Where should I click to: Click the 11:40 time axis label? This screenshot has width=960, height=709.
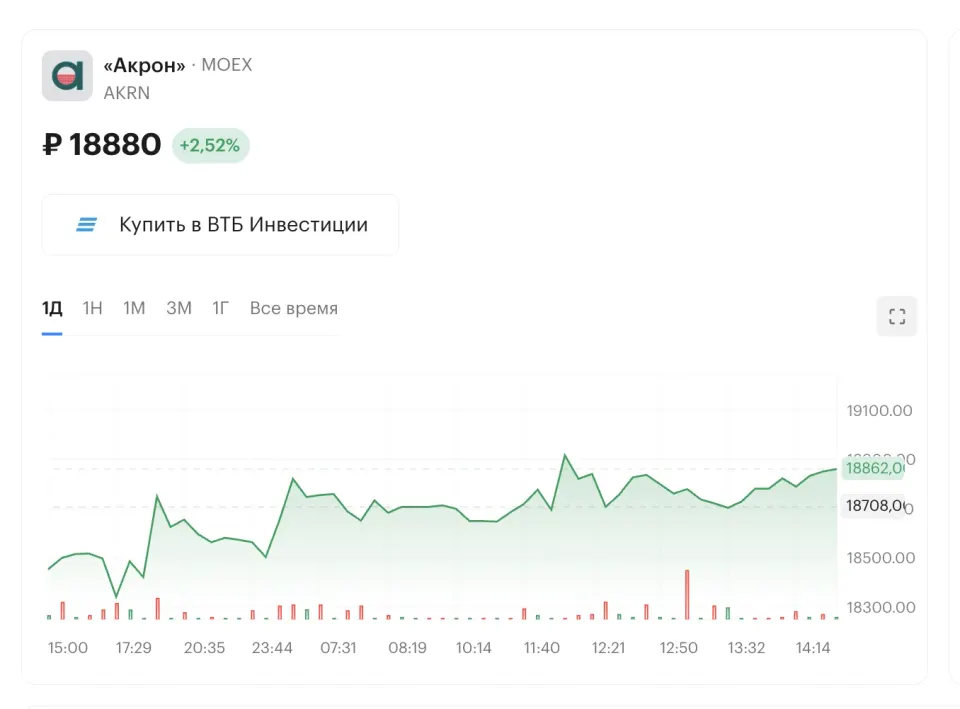(542, 648)
